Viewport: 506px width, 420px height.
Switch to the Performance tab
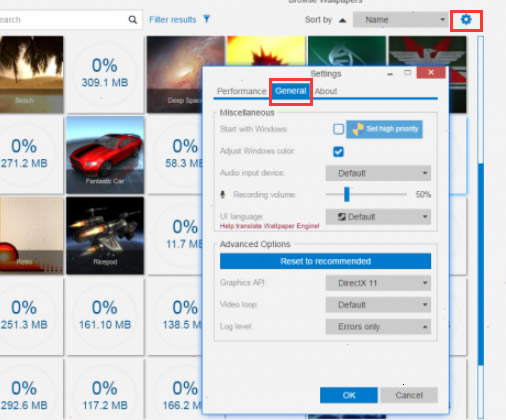pyautogui.click(x=241, y=91)
